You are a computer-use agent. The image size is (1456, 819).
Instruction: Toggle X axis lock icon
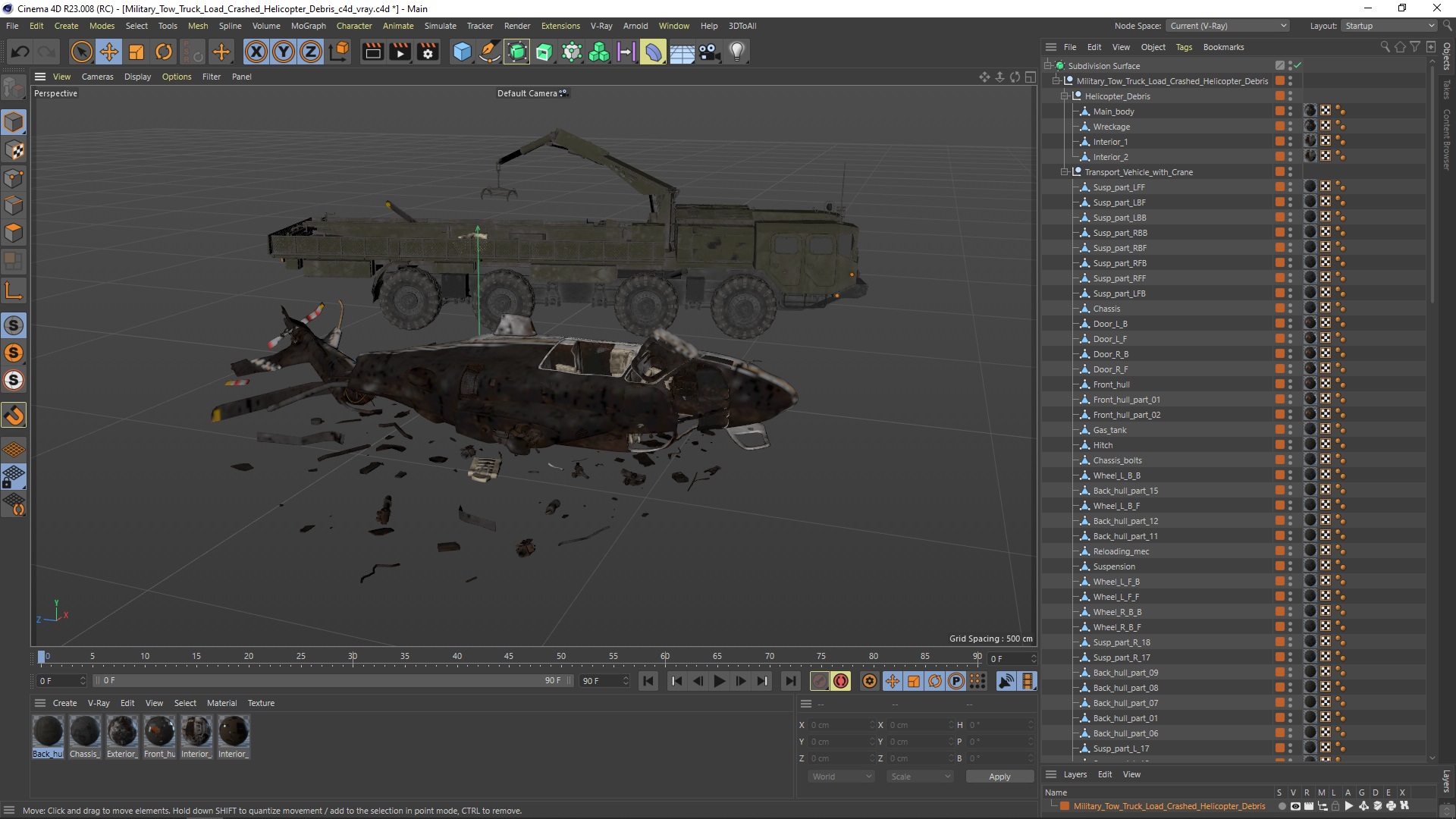pos(256,52)
